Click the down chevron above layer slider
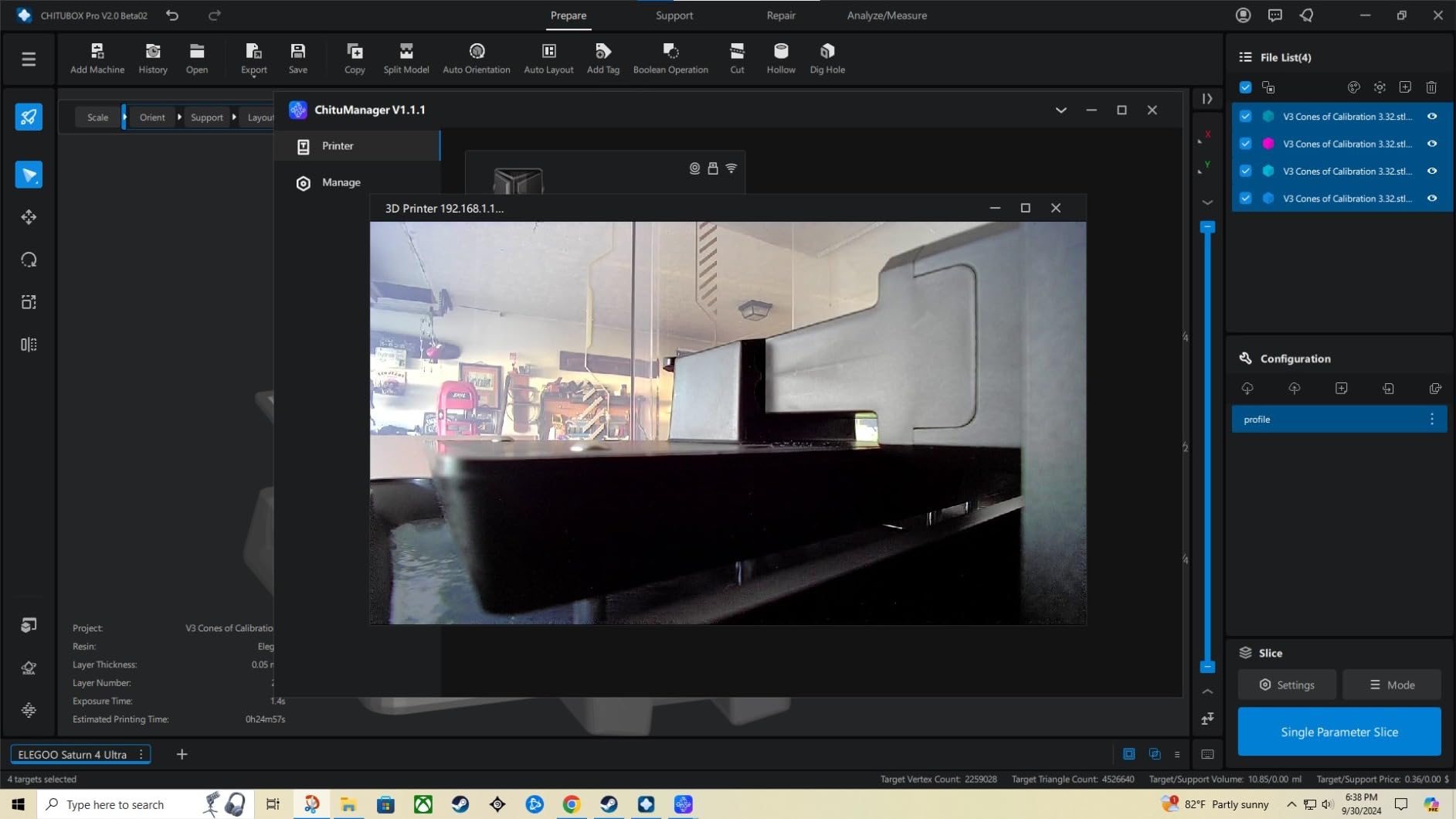Screen dimensions: 1456x819 point(1207,202)
